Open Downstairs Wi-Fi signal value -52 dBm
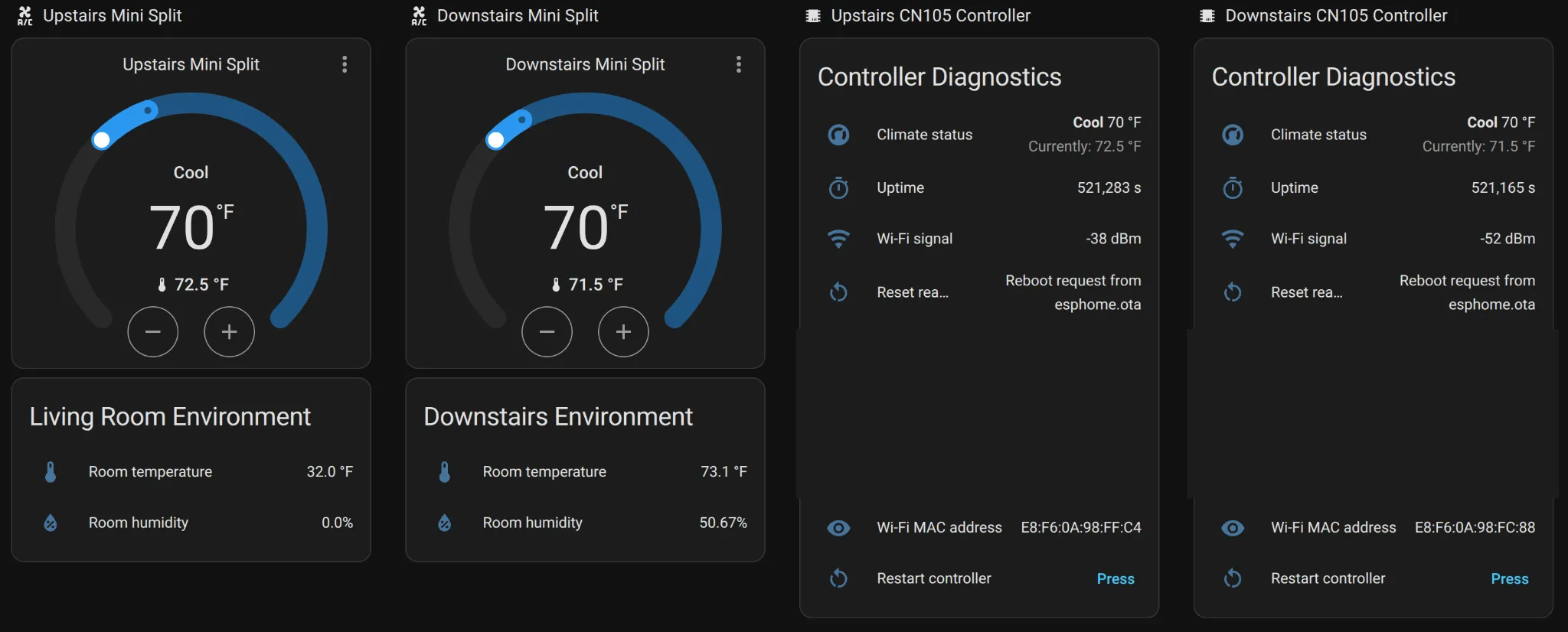This screenshot has height=632, width=1568. click(x=1508, y=239)
